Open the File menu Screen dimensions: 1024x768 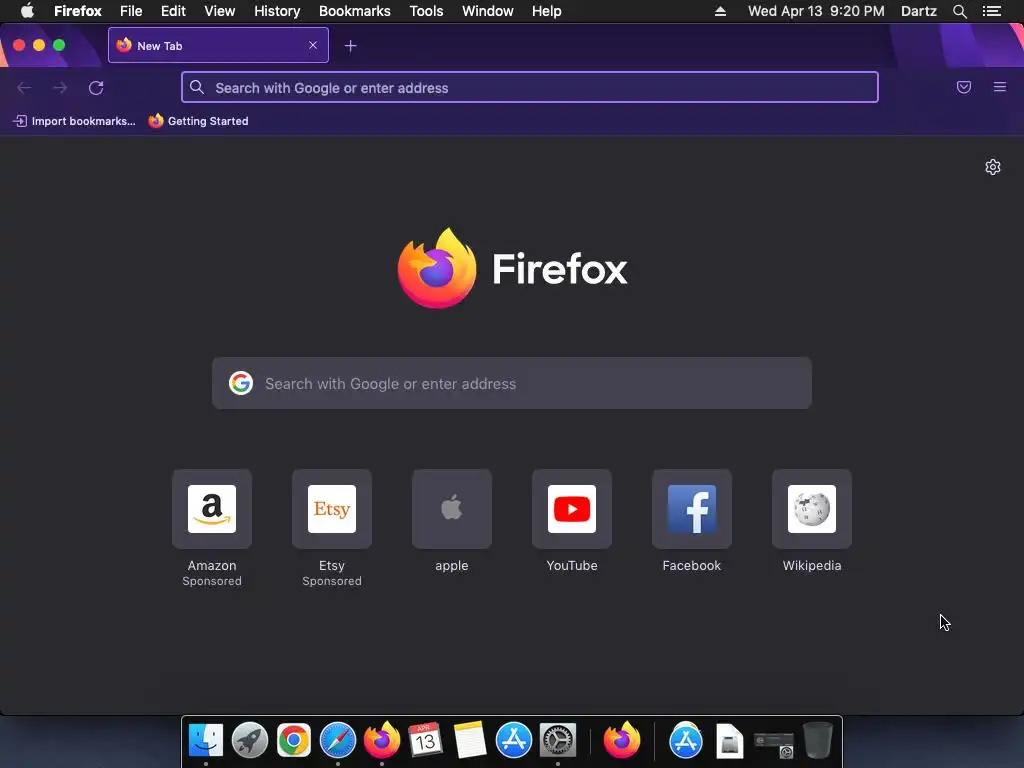[131, 11]
